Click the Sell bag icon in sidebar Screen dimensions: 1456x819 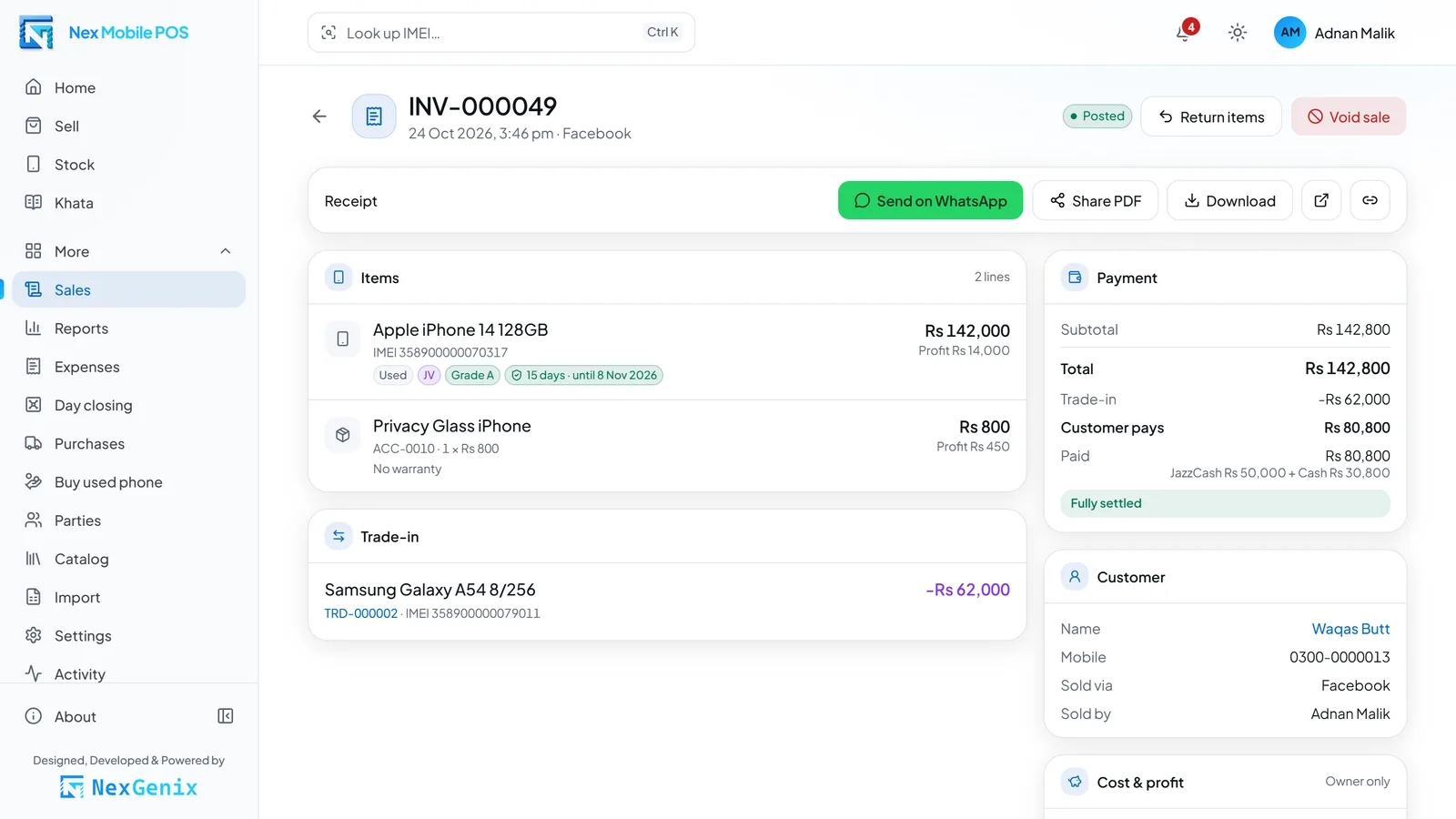point(34,126)
